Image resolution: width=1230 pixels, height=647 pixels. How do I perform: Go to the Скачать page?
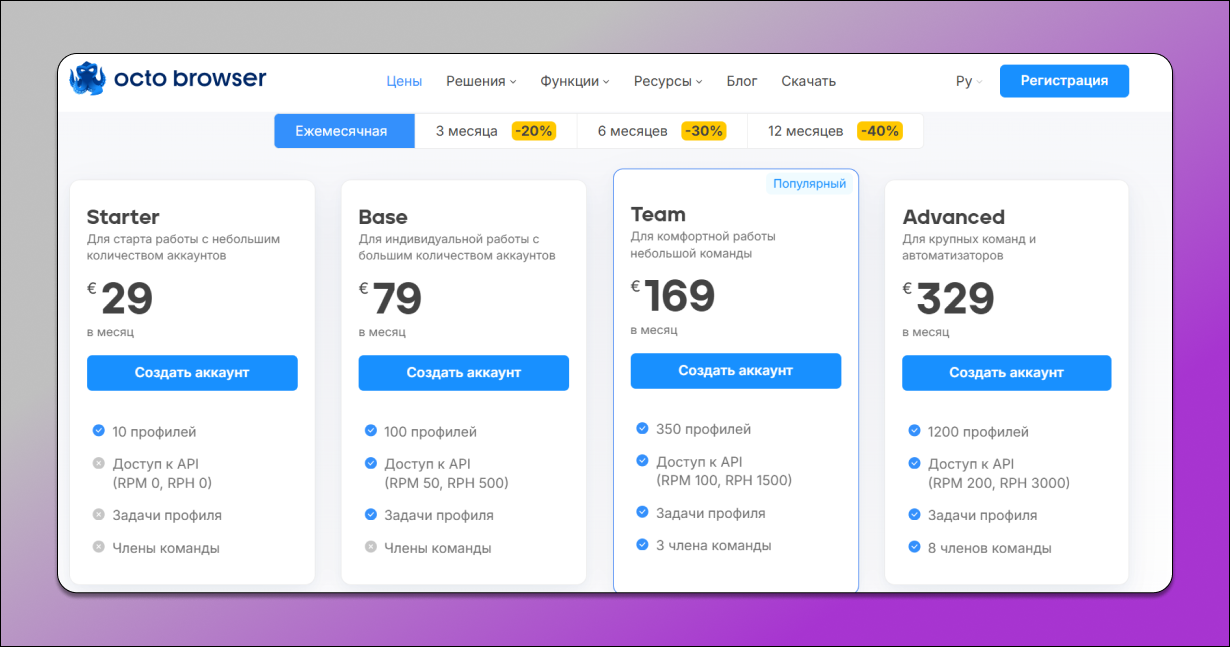click(x=808, y=81)
